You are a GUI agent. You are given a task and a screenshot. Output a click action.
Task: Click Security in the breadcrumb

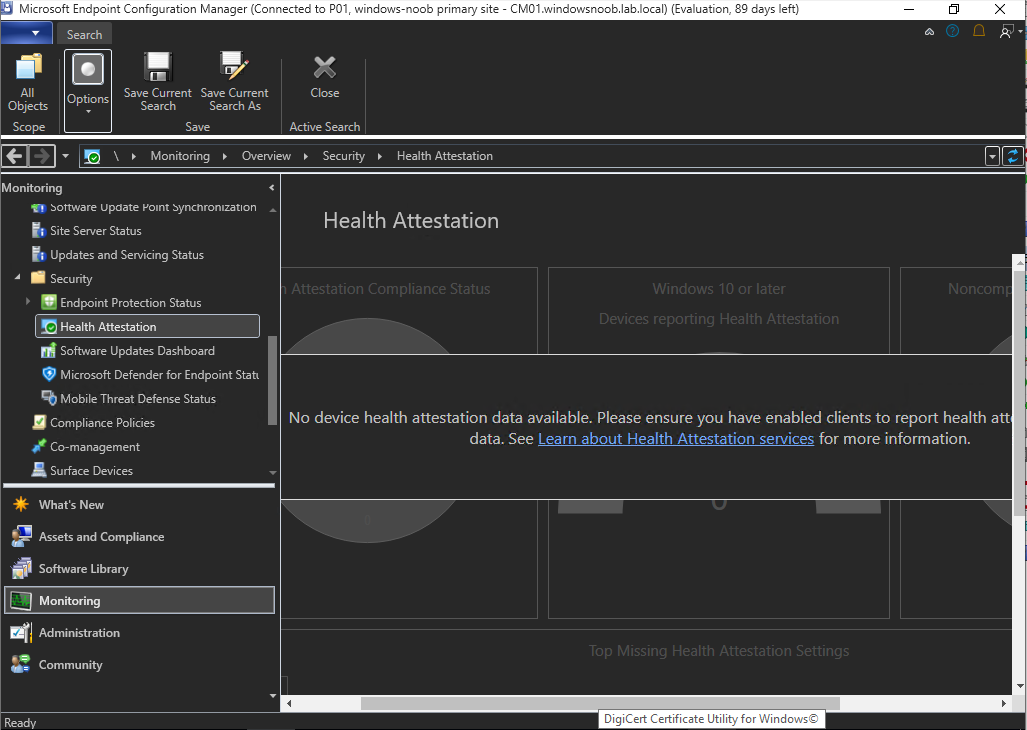coord(343,156)
